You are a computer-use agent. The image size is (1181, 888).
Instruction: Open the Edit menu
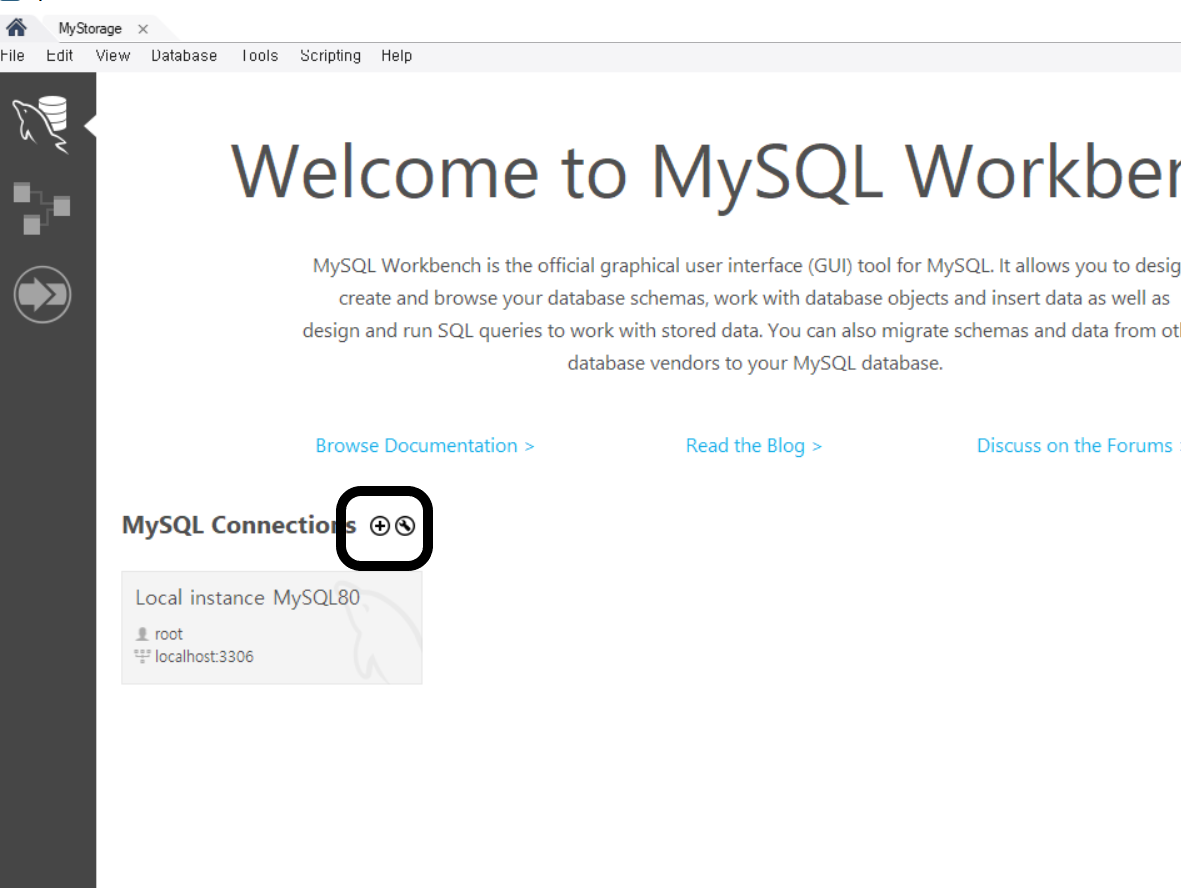tap(60, 56)
